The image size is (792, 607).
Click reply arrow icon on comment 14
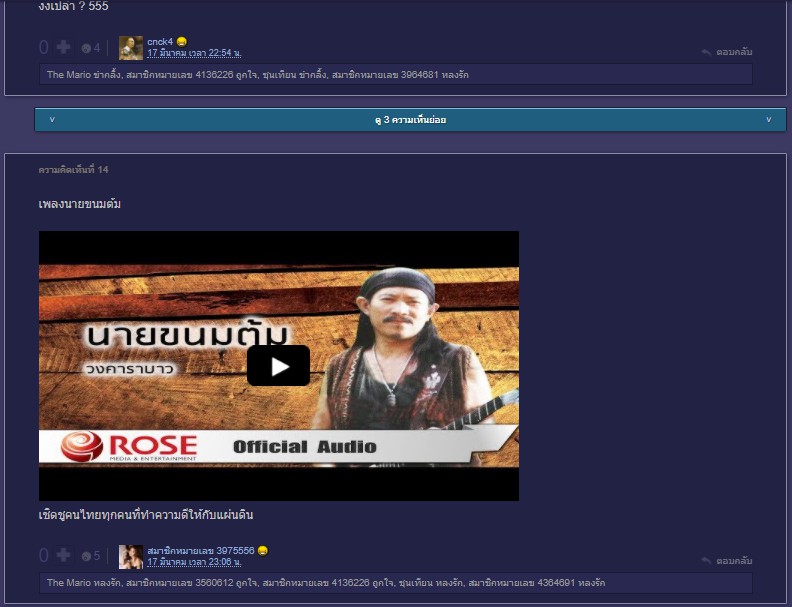click(707, 561)
